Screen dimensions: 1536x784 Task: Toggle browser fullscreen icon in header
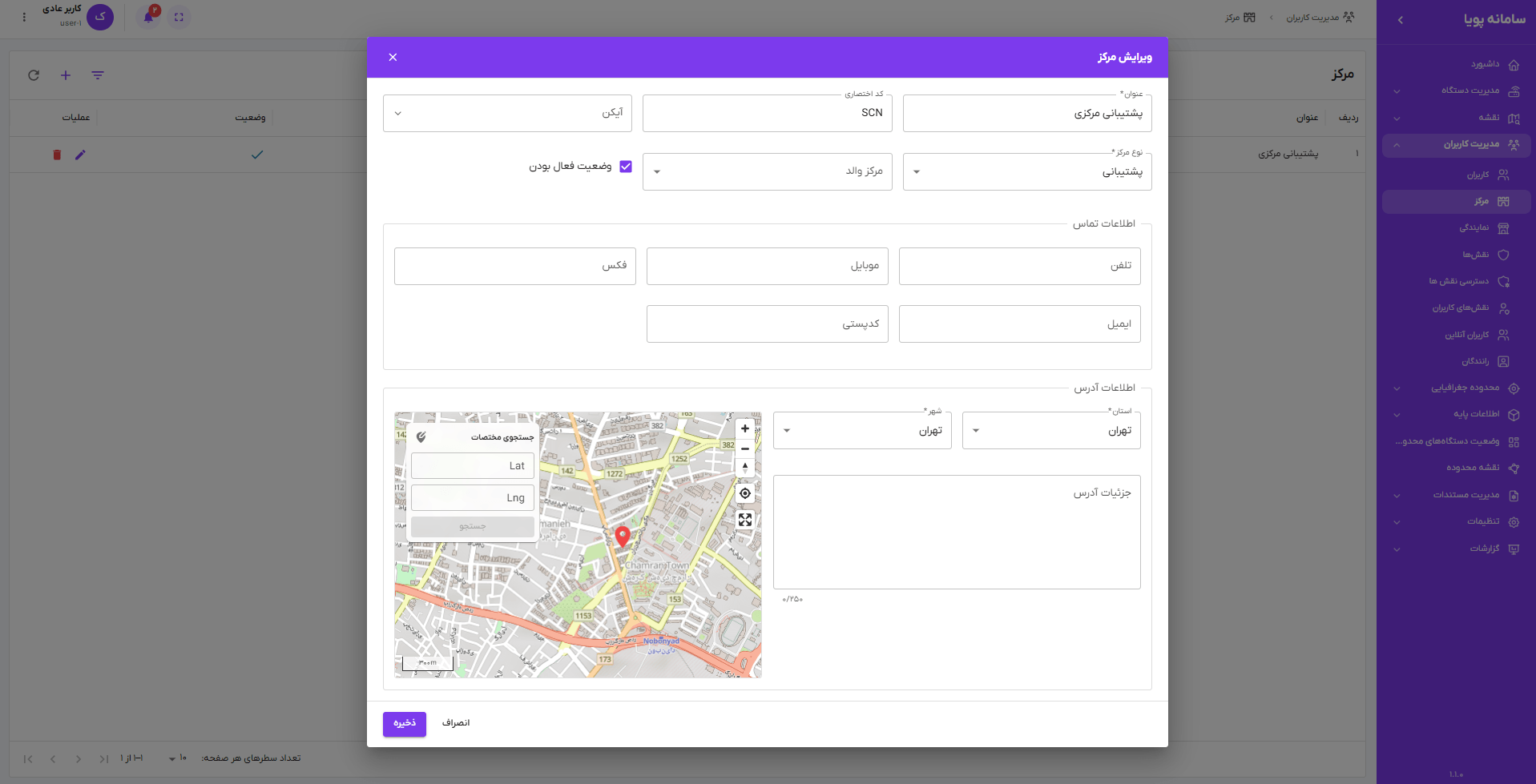click(179, 17)
